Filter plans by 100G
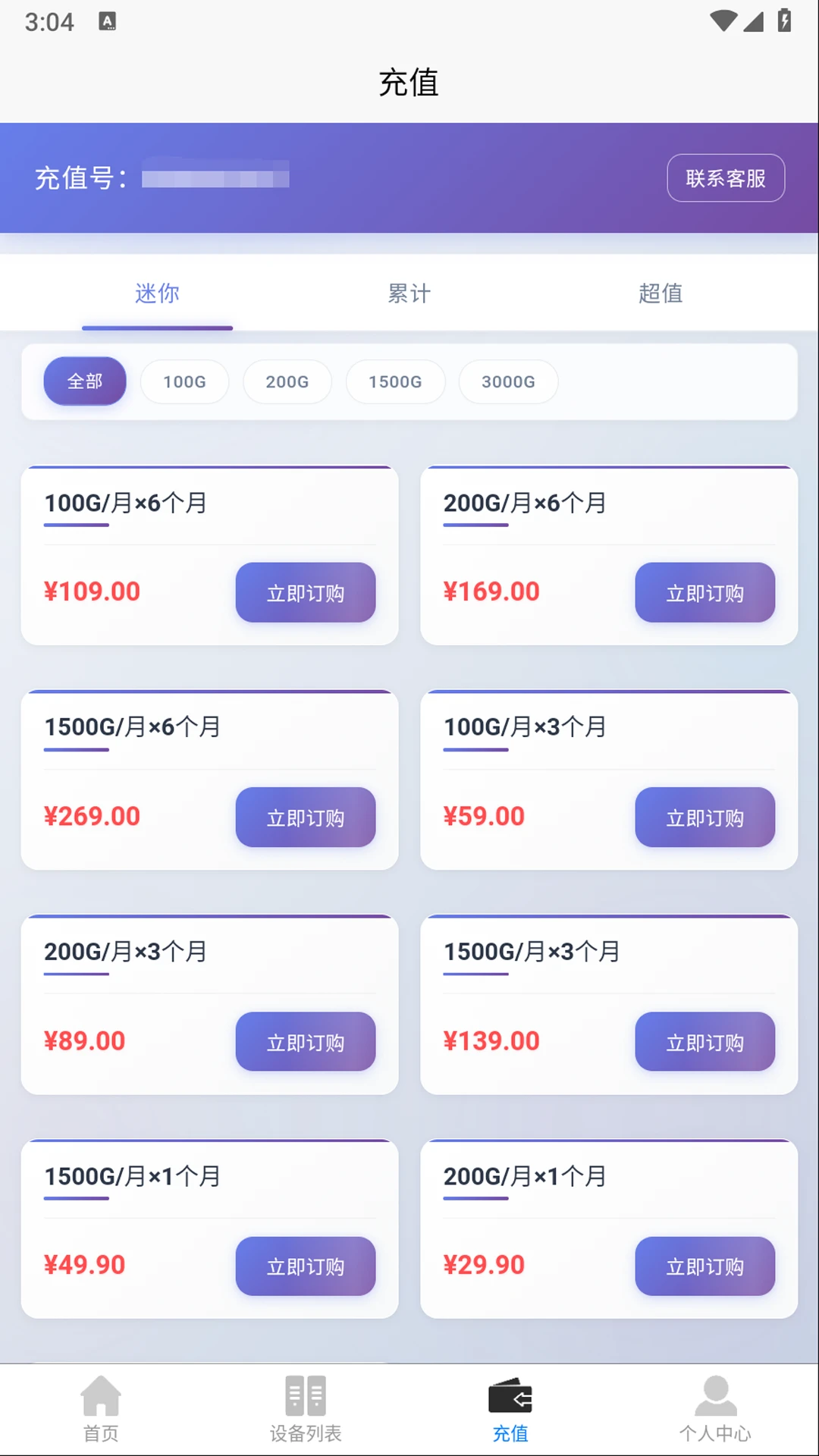Viewport: 819px width, 1456px height. click(184, 381)
